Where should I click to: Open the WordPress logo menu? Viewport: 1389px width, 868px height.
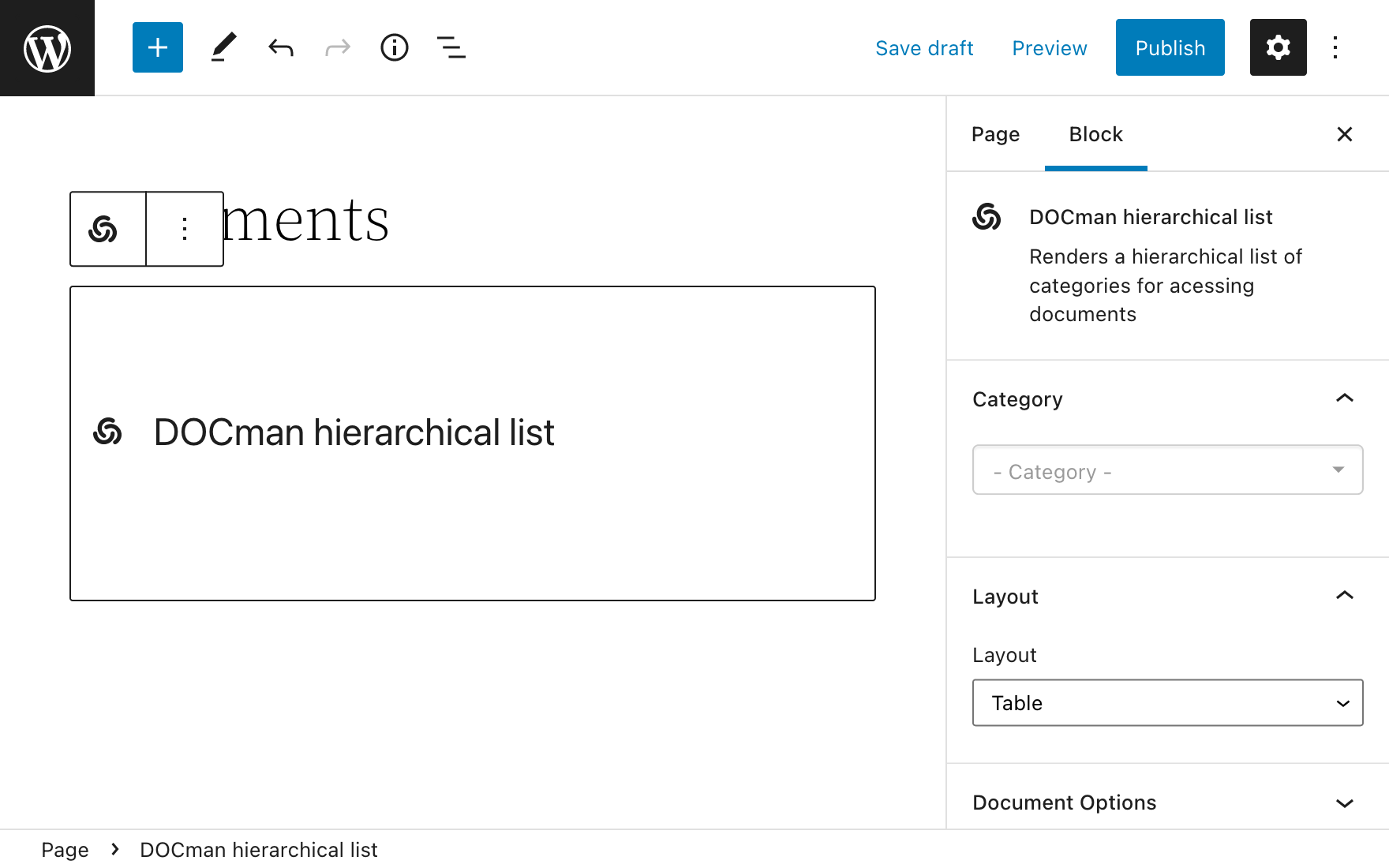click(47, 47)
